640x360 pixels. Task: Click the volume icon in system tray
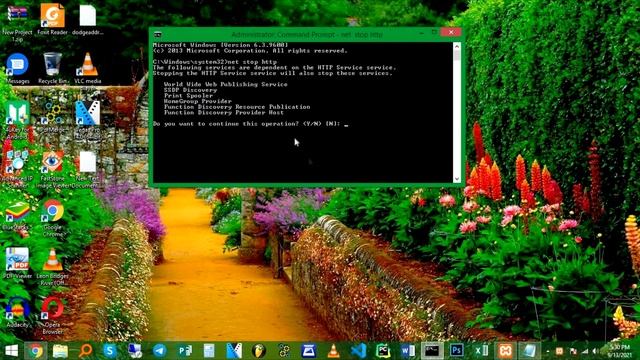[596, 351]
